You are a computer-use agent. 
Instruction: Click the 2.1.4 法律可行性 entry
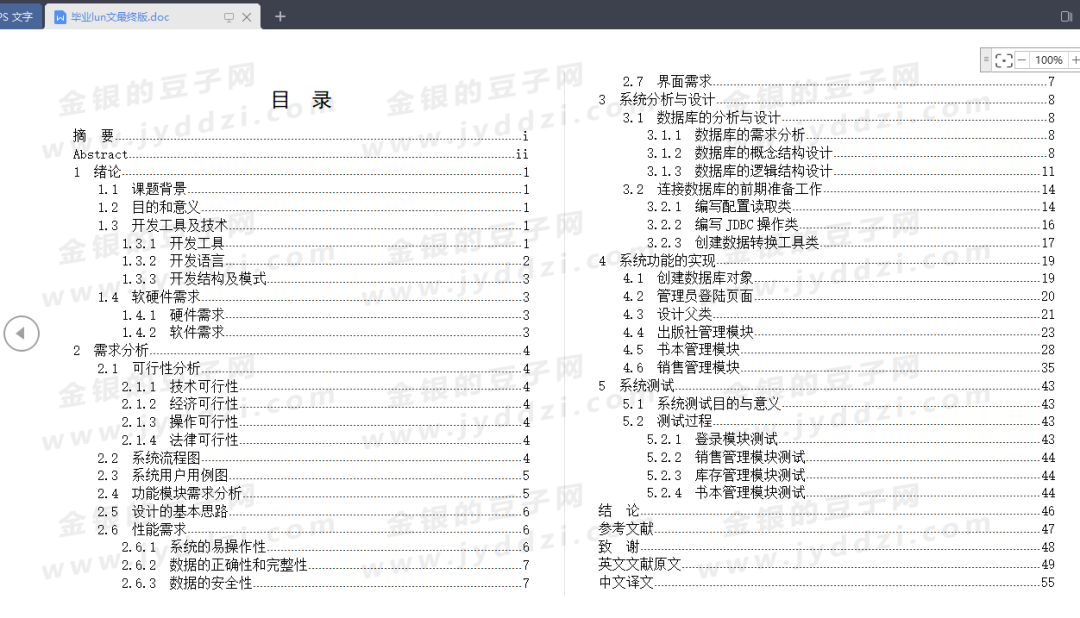pos(325,440)
